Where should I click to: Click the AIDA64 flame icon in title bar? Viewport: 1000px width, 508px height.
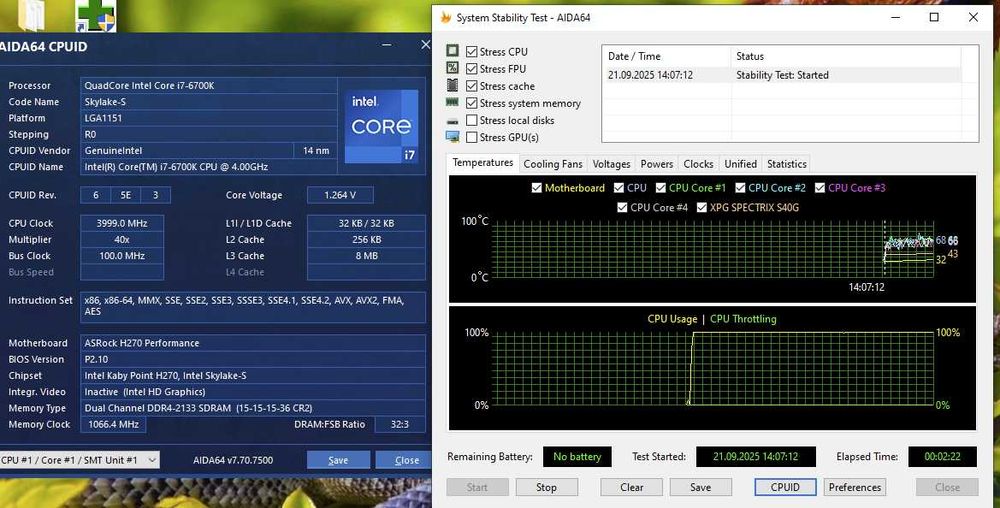tap(445, 17)
